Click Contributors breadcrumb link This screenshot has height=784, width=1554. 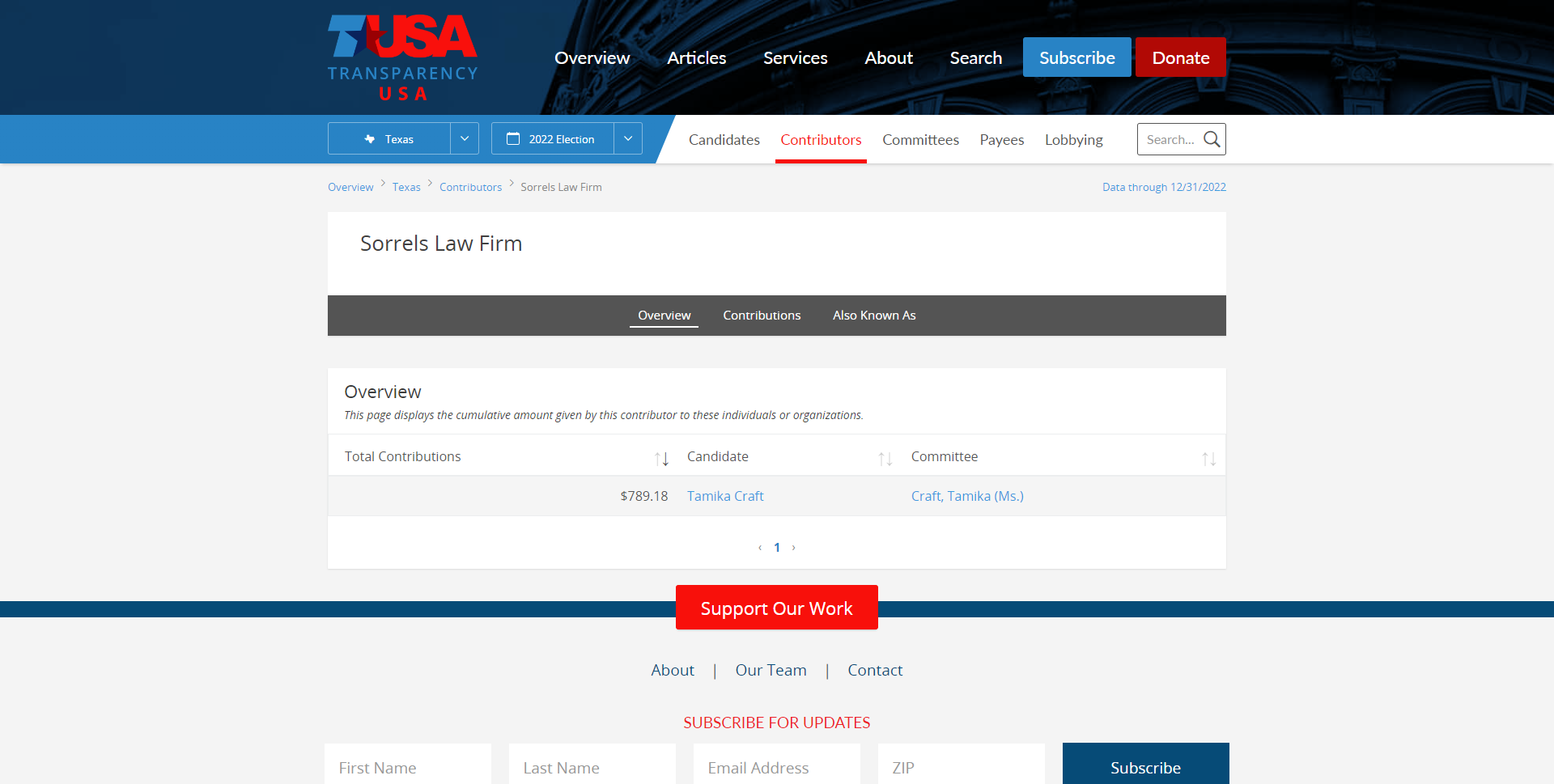[470, 187]
